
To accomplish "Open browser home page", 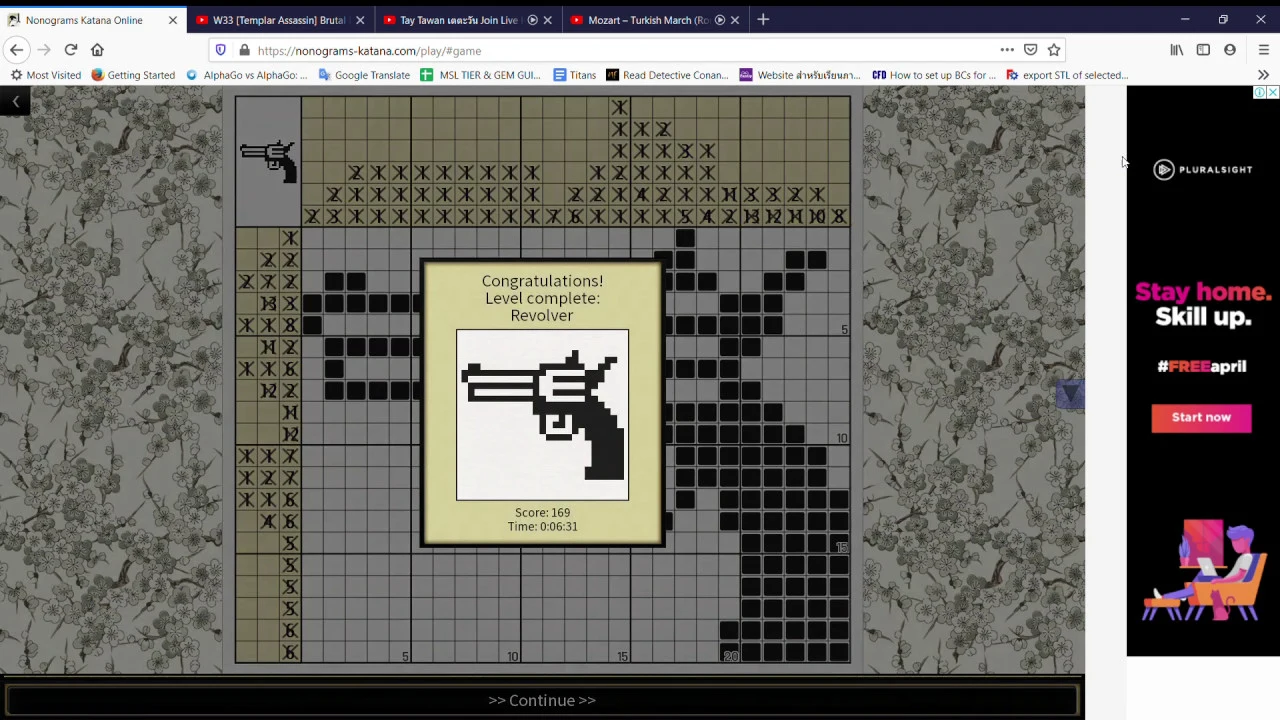I will (97, 50).
